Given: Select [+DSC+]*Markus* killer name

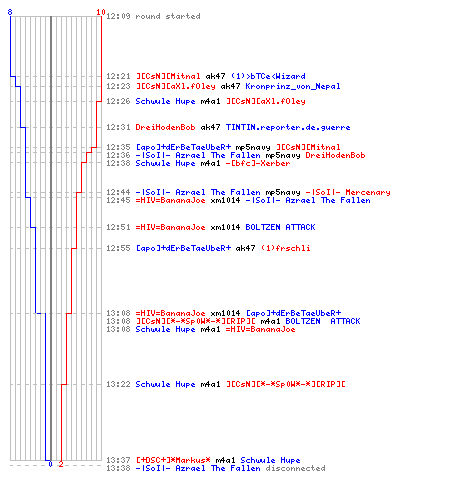Looking at the screenshot, I should [173, 460].
